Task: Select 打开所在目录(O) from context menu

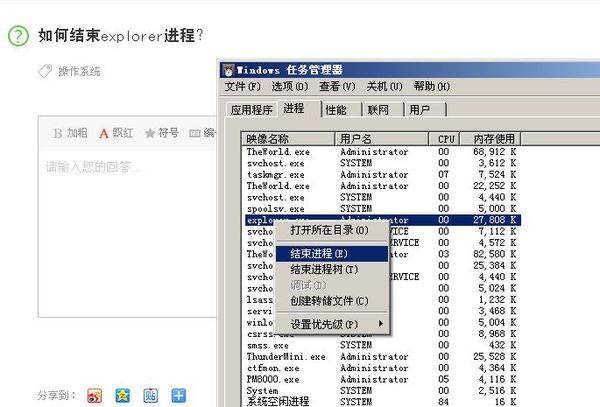Action: (329, 230)
